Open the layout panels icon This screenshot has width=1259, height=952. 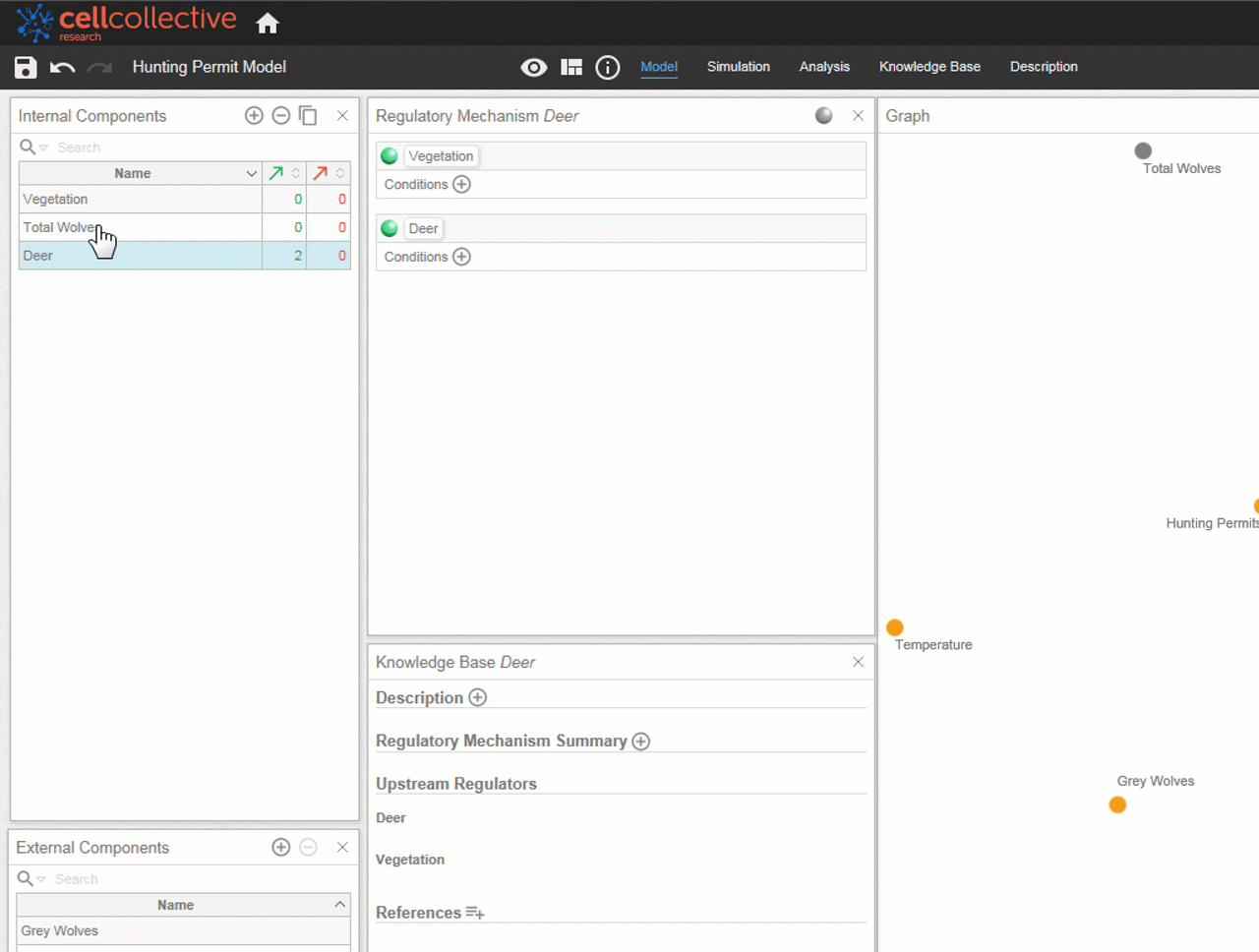coord(571,67)
